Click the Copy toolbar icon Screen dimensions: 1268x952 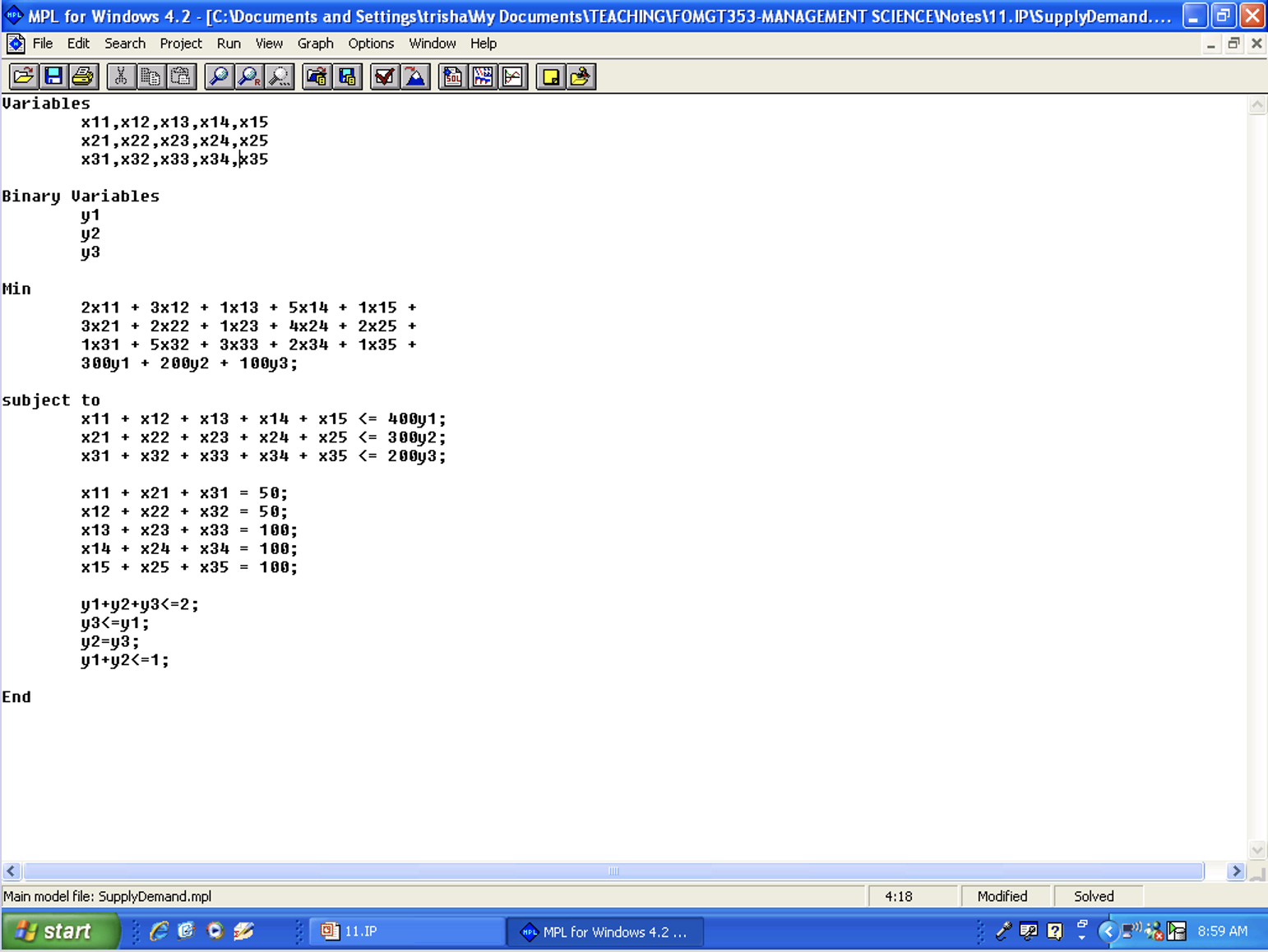(150, 77)
